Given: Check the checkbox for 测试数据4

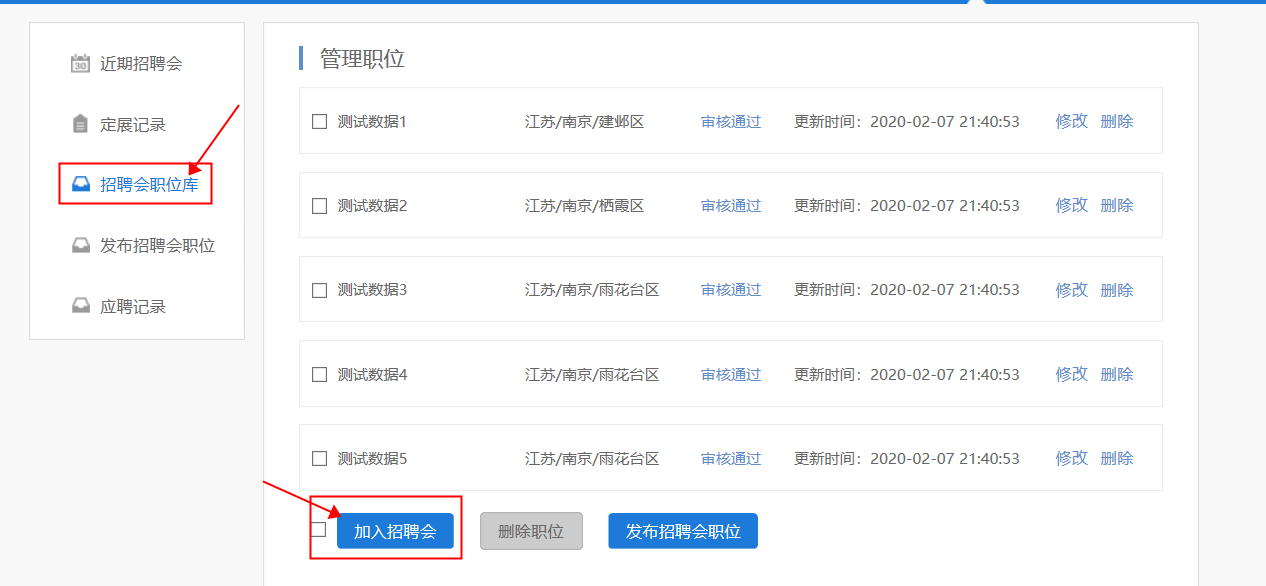Looking at the screenshot, I should (319, 373).
